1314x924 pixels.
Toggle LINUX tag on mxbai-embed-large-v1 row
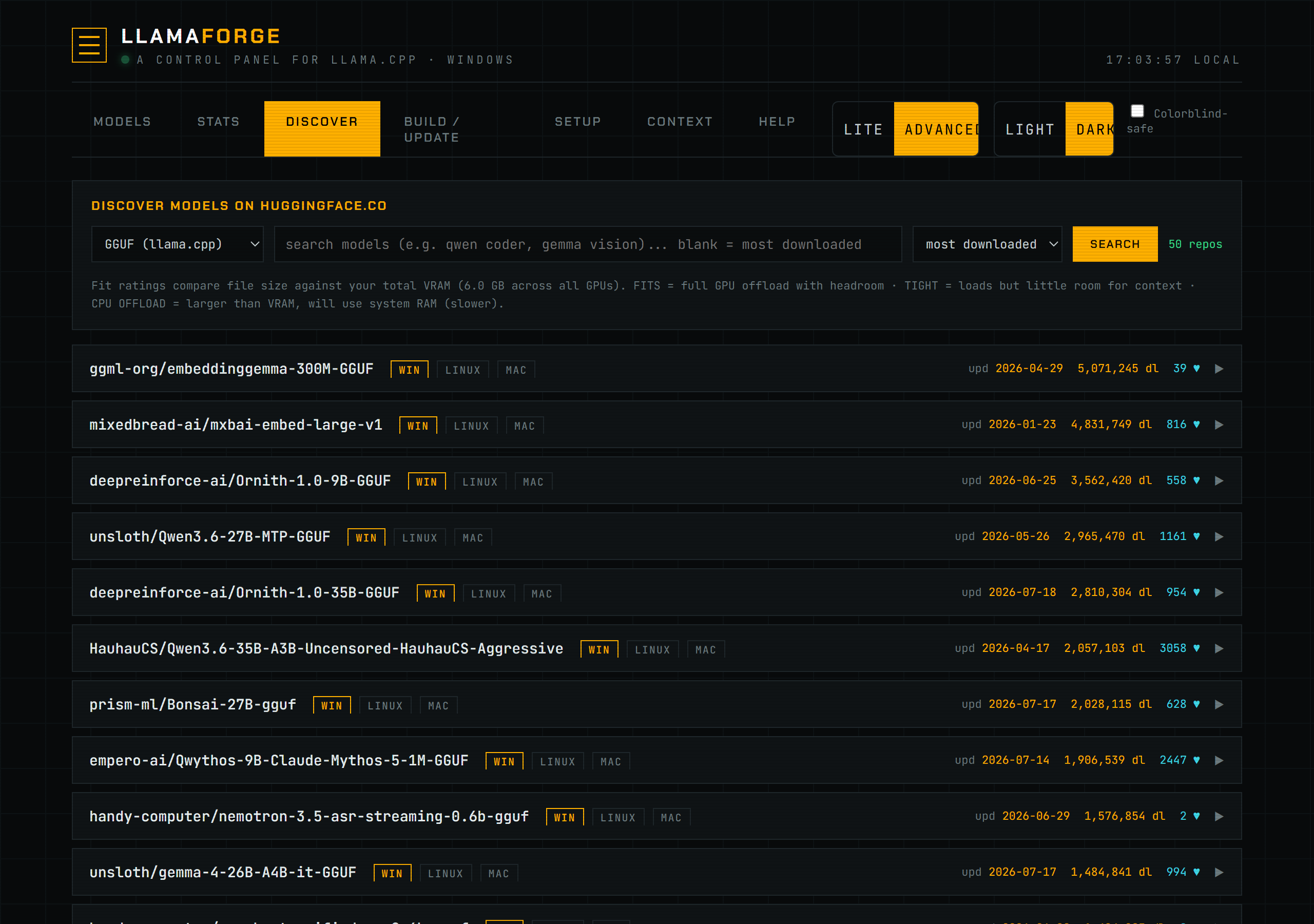coord(472,426)
